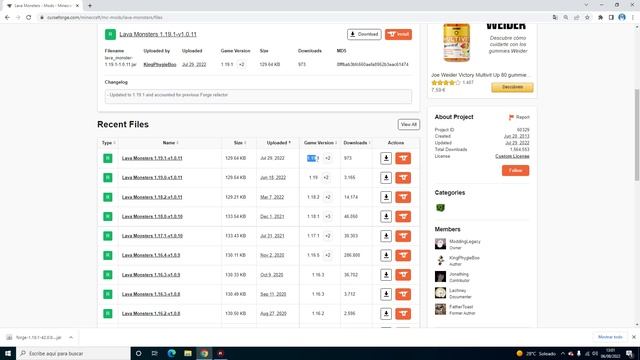The height and width of the screenshot is (360, 640).
Task: Click the page vertical scrollbar
Action: (636, 135)
